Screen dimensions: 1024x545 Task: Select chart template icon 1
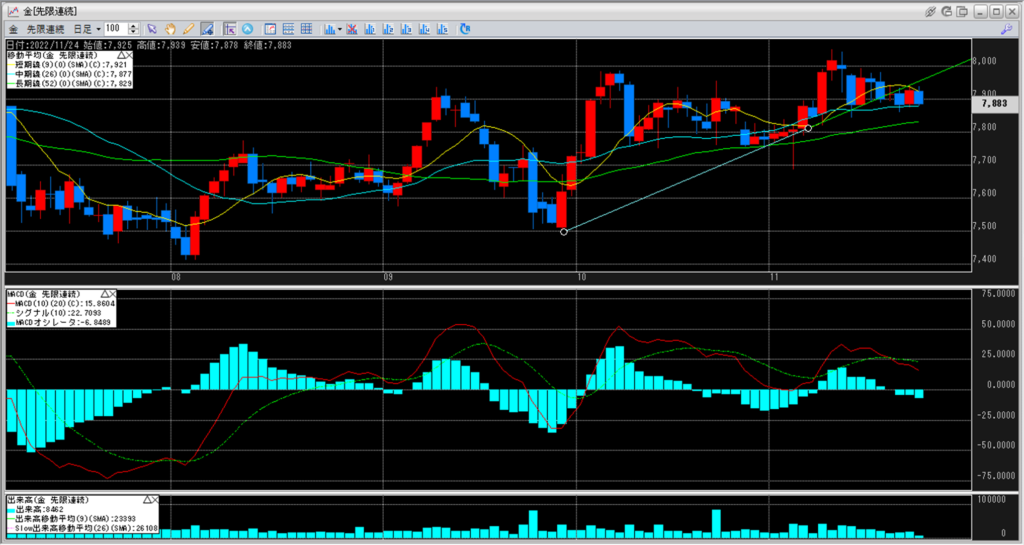370,29
